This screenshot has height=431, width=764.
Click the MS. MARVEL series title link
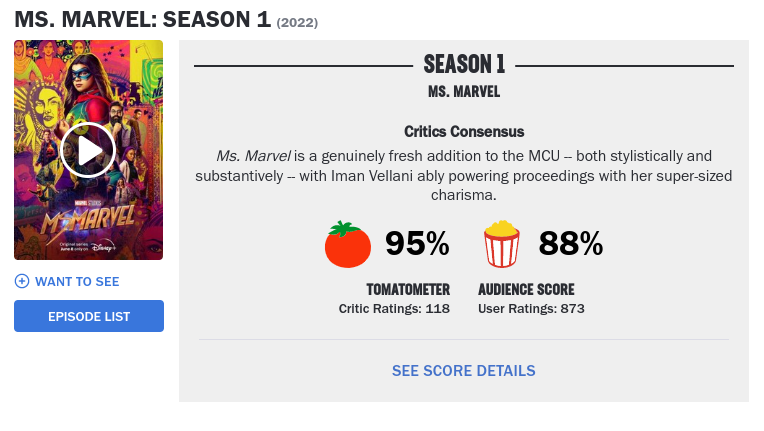(464, 92)
